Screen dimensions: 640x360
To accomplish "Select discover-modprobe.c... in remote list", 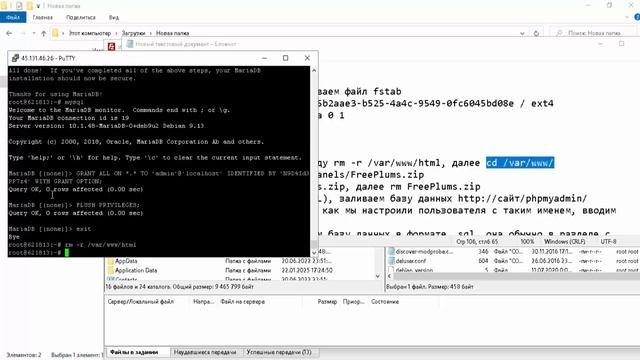I will point(513,251).
